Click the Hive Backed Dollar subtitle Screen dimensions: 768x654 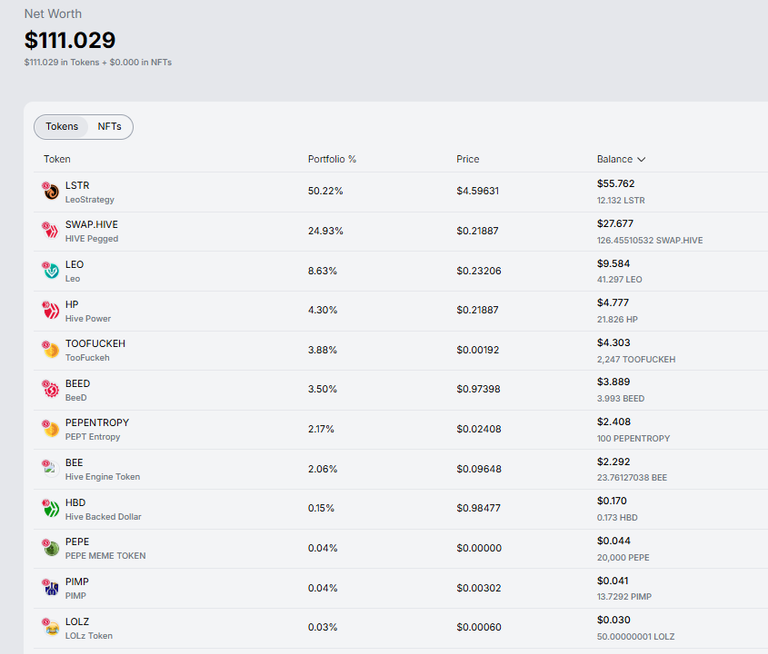click(x=103, y=517)
